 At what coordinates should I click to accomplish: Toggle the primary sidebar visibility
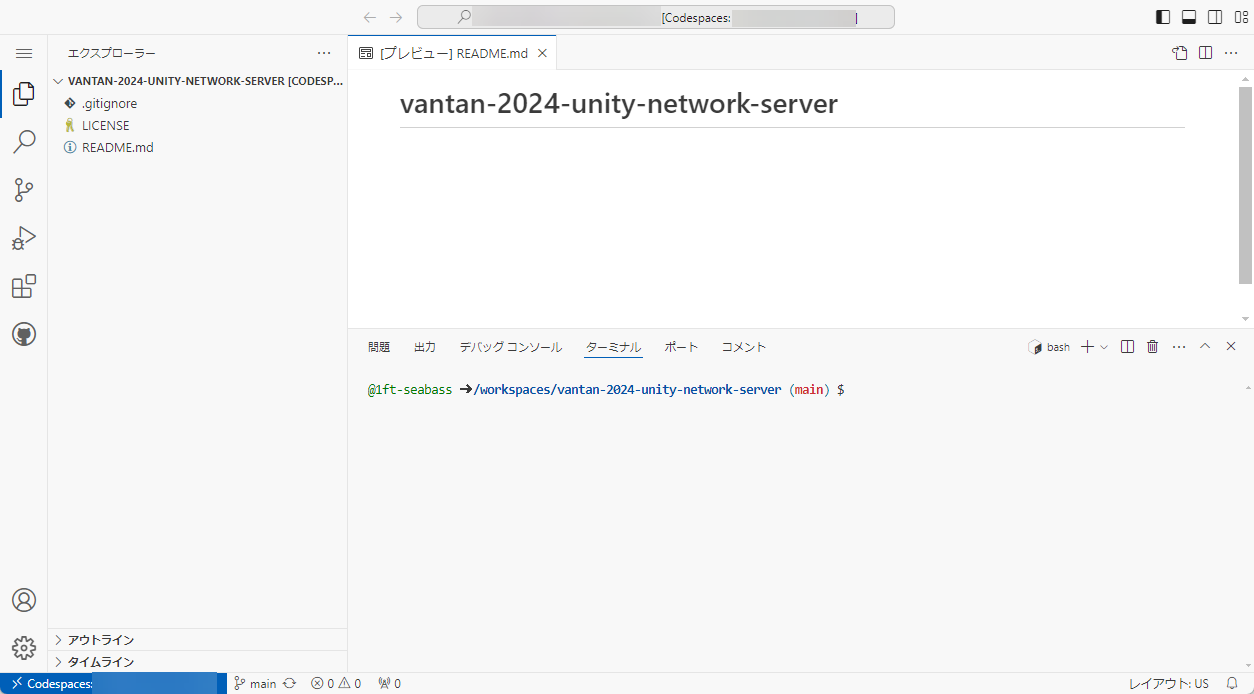[1163, 17]
